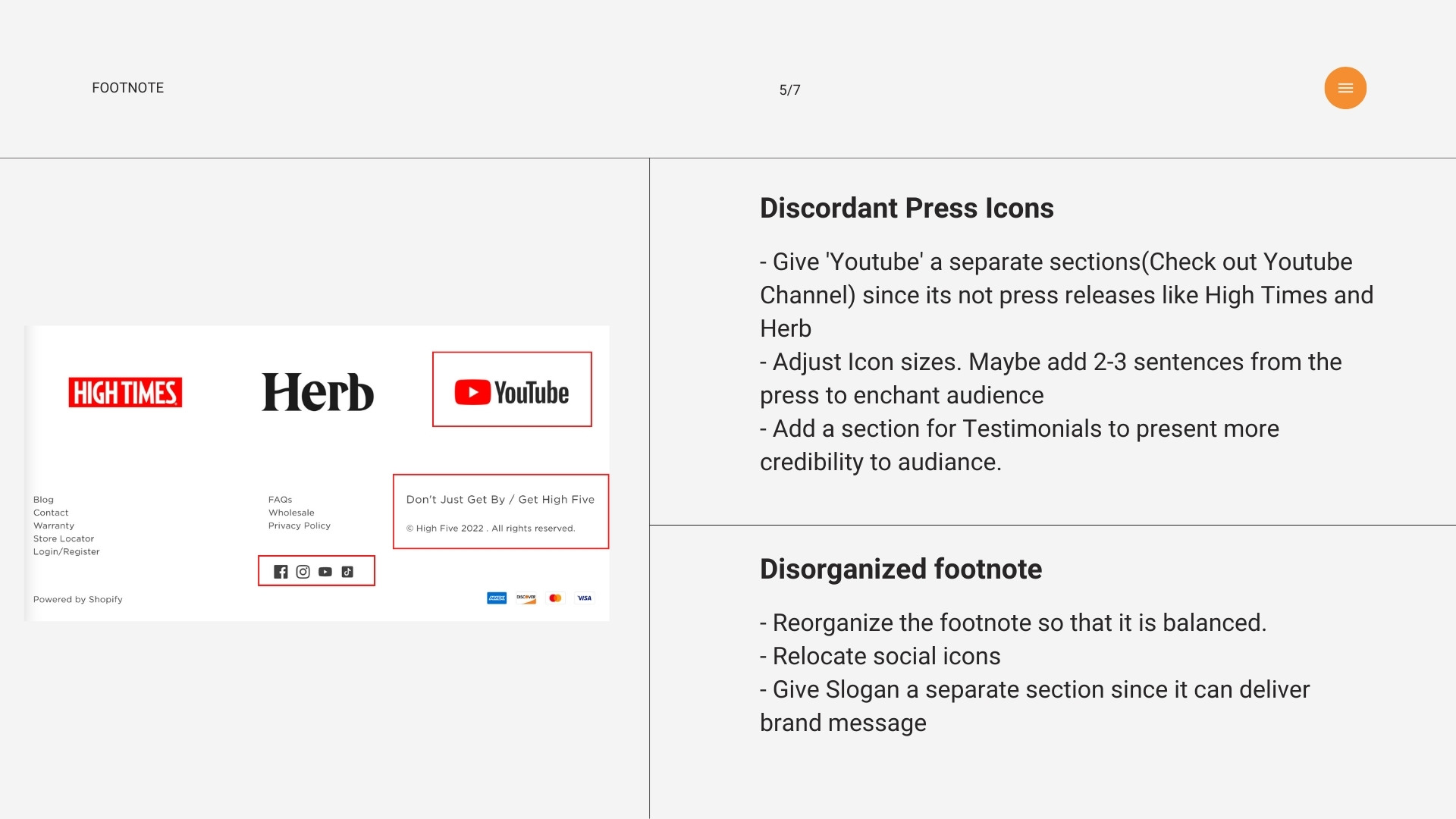Open the Blog footer link
Image resolution: width=1456 pixels, height=819 pixels.
click(x=43, y=500)
